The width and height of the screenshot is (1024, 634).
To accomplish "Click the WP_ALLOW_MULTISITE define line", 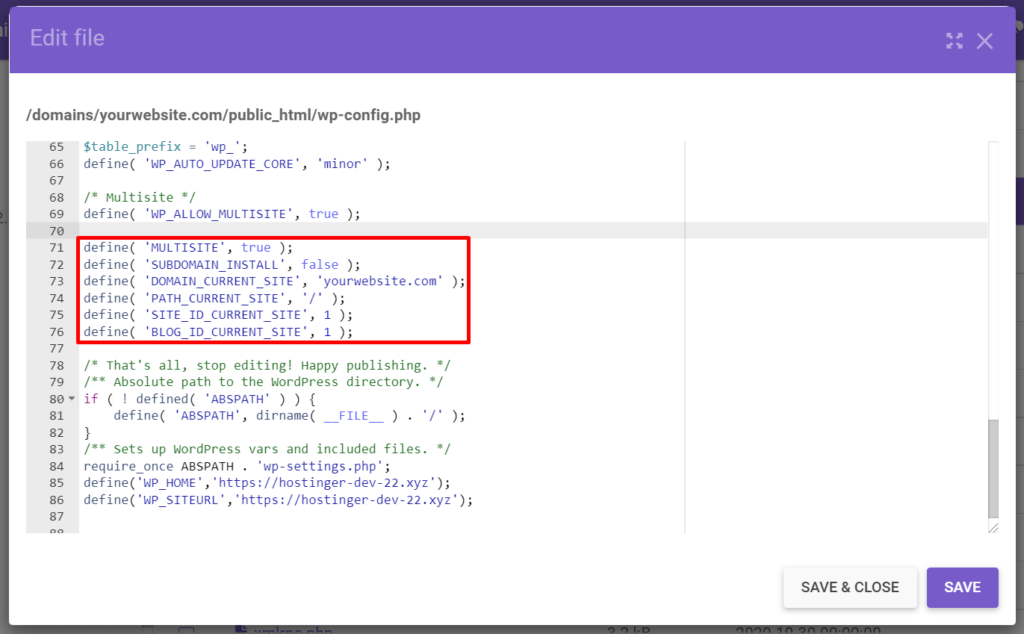I will click(x=221, y=214).
